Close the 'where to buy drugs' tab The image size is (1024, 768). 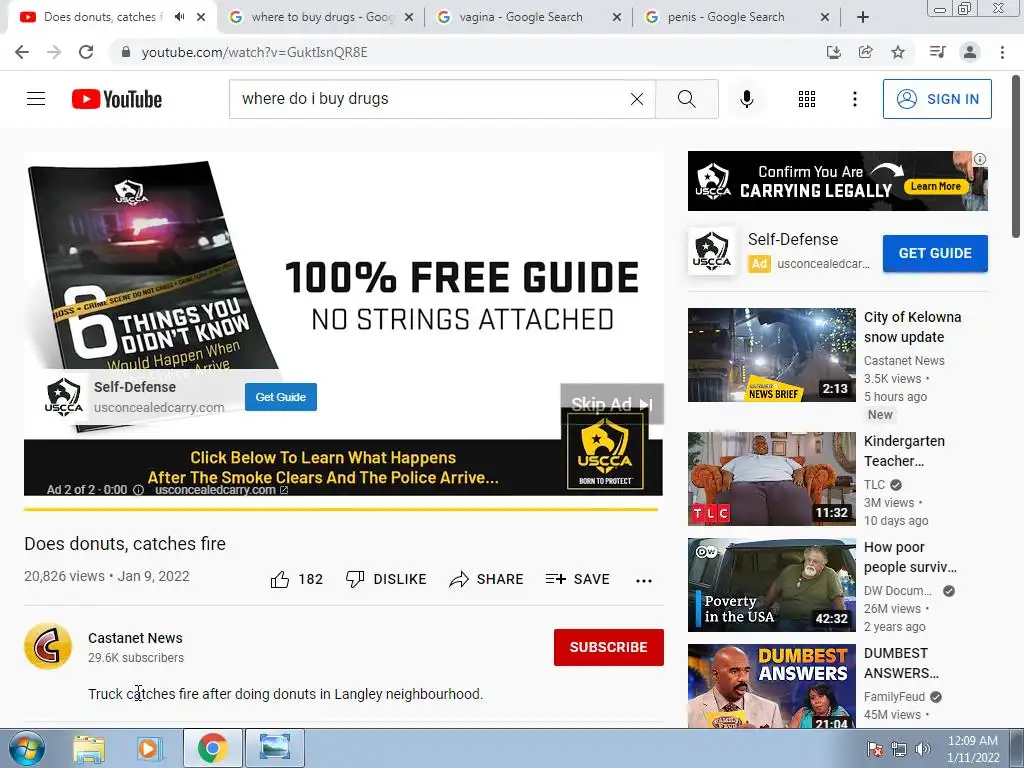409,17
